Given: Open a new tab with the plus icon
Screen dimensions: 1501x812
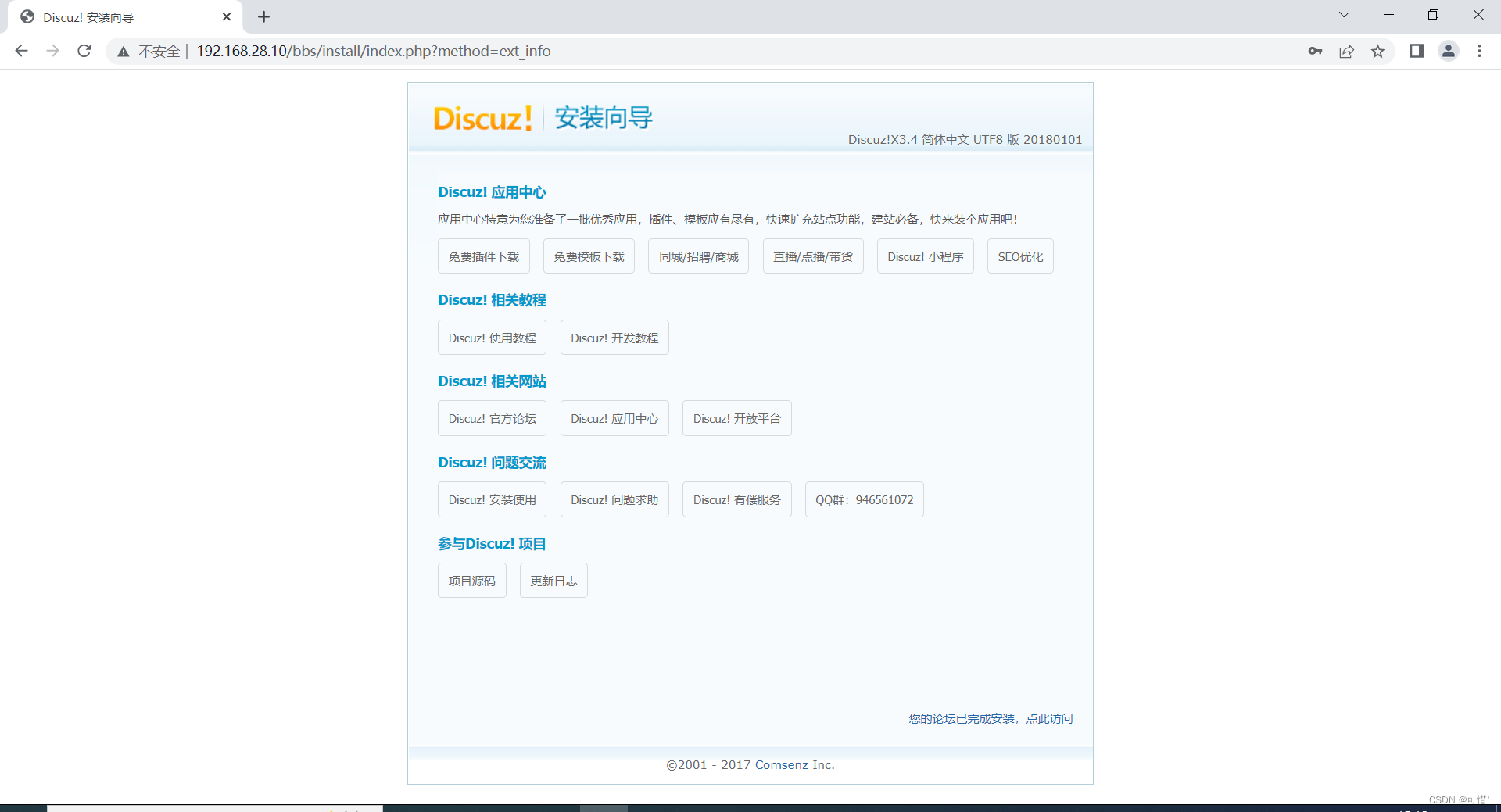Looking at the screenshot, I should click(x=264, y=16).
